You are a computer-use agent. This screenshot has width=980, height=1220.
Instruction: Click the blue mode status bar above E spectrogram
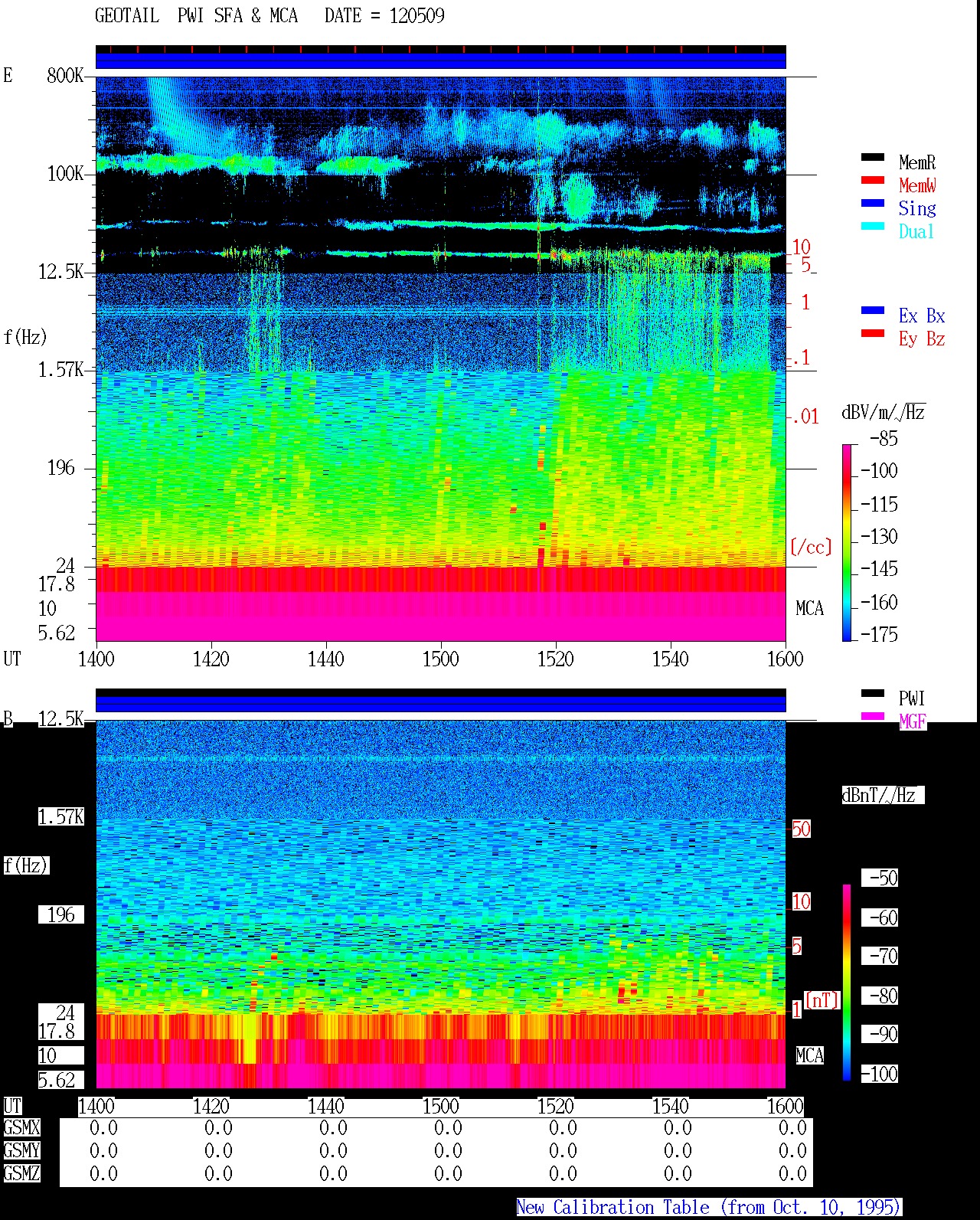441,61
